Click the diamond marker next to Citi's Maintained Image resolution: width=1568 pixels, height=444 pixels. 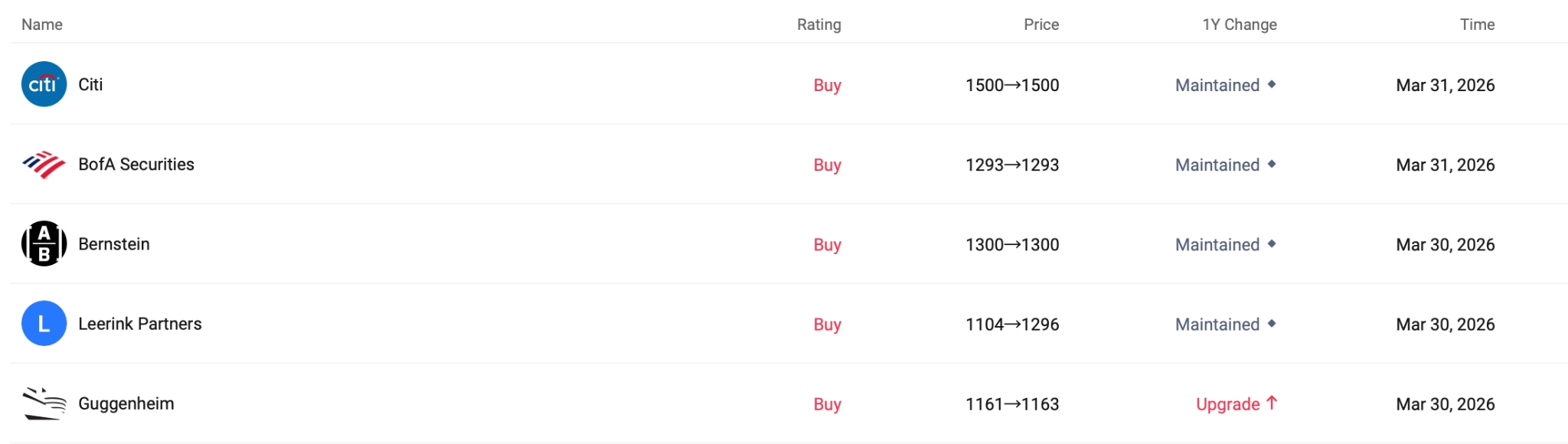(x=1271, y=85)
